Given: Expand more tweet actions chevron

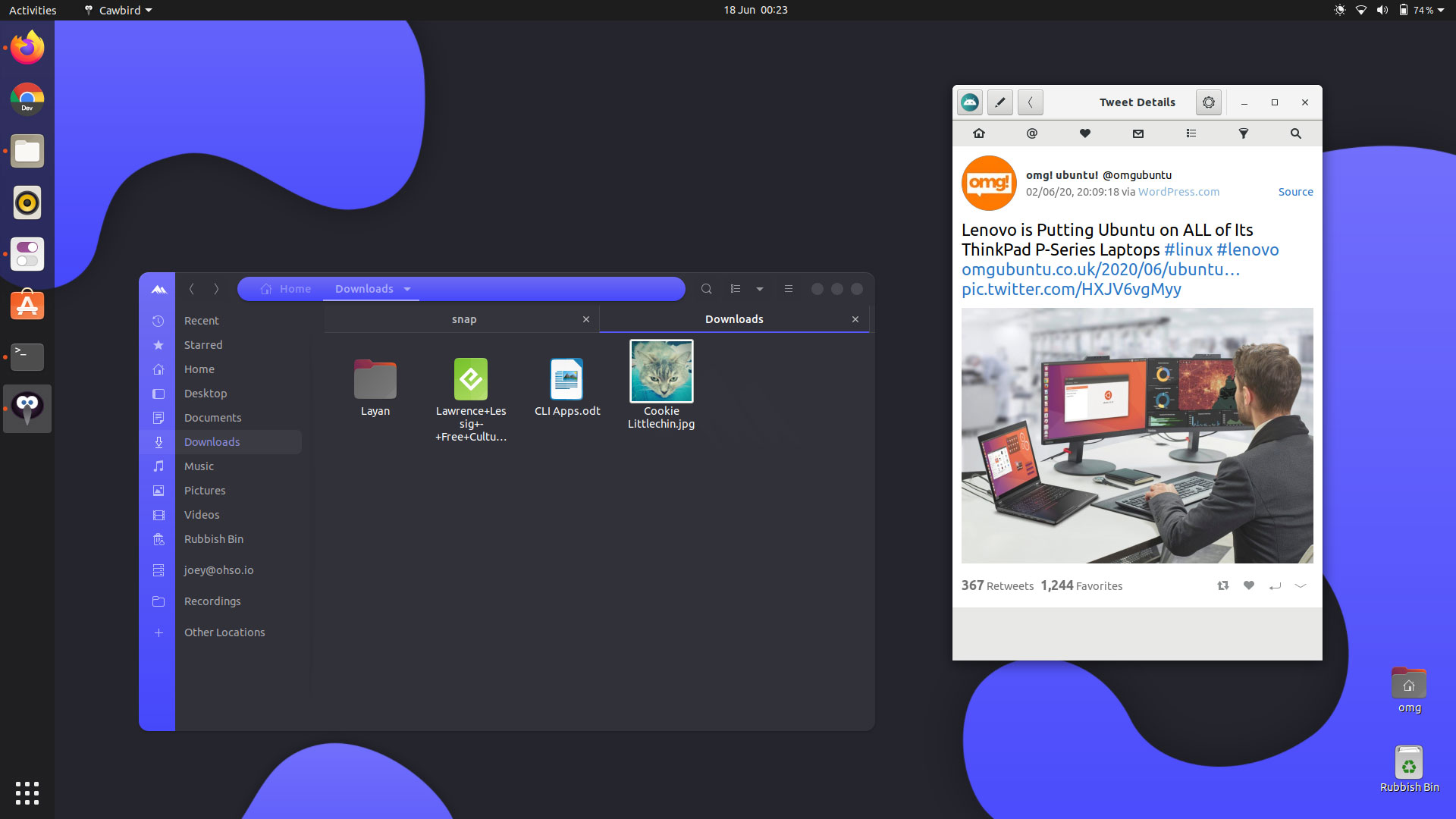Looking at the screenshot, I should pos(1301,585).
